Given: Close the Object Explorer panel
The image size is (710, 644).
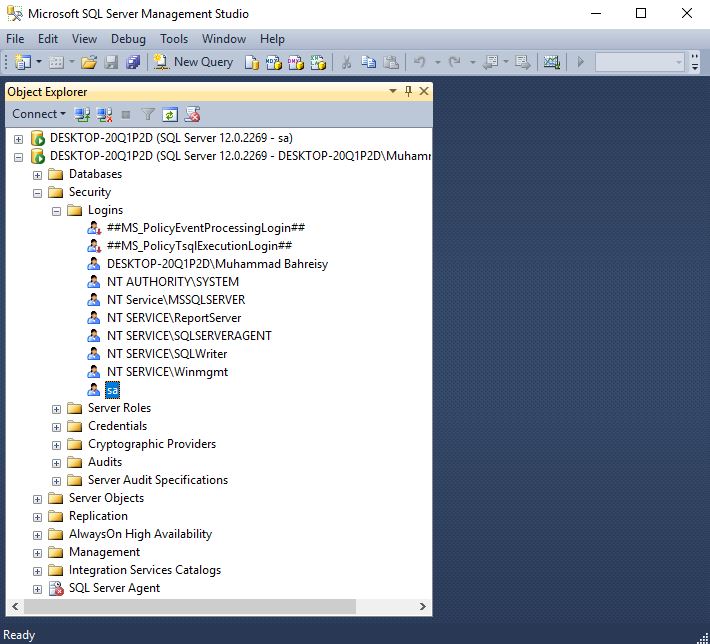Looking at the screenshot, I should point(424,91).
